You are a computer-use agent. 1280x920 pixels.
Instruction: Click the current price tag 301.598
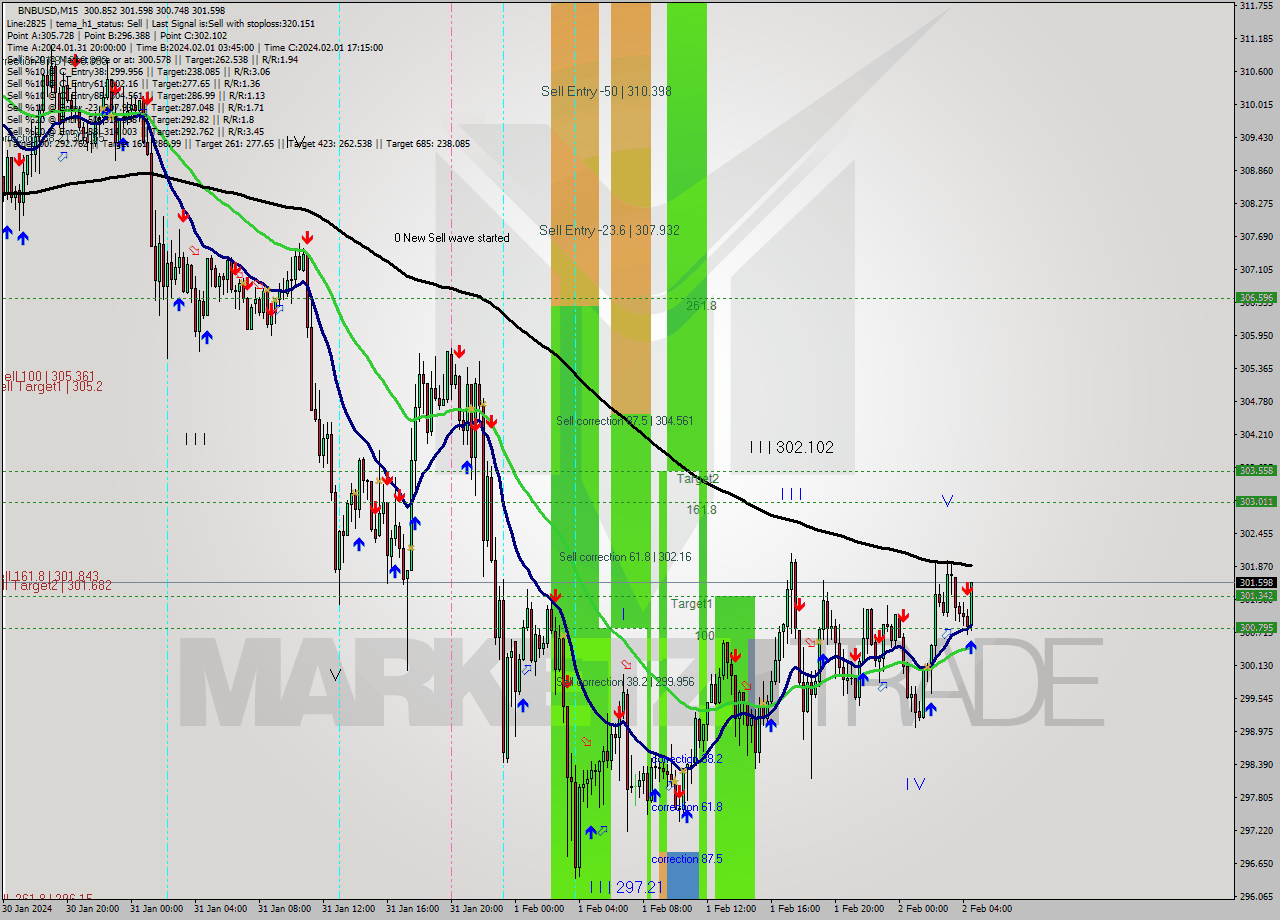1257,582
